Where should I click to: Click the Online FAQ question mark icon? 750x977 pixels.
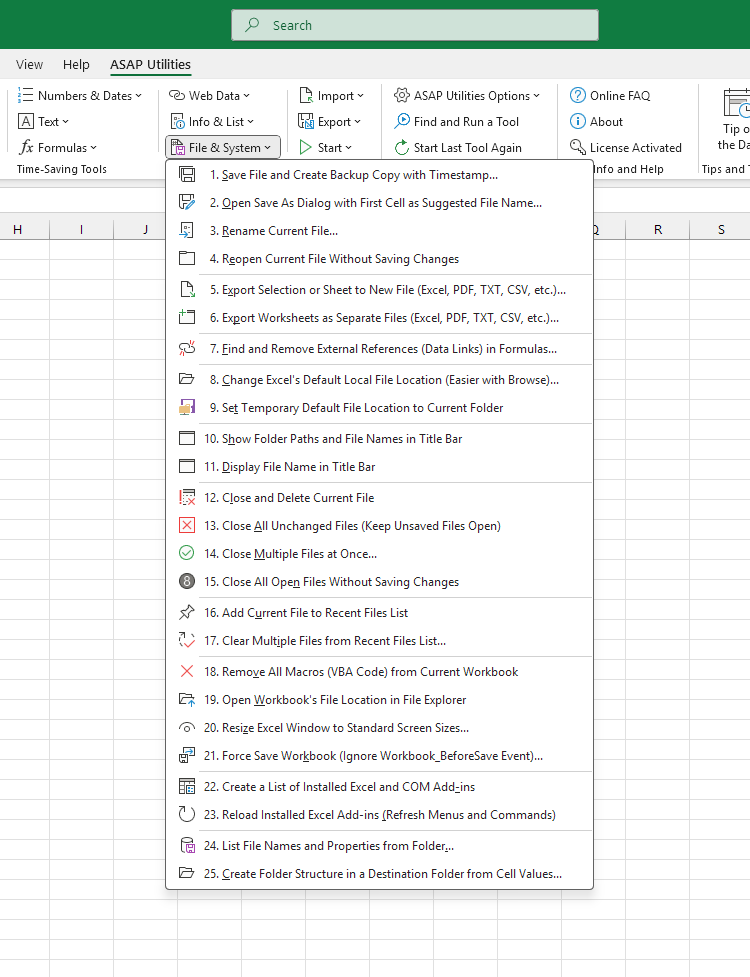(578, 96)
